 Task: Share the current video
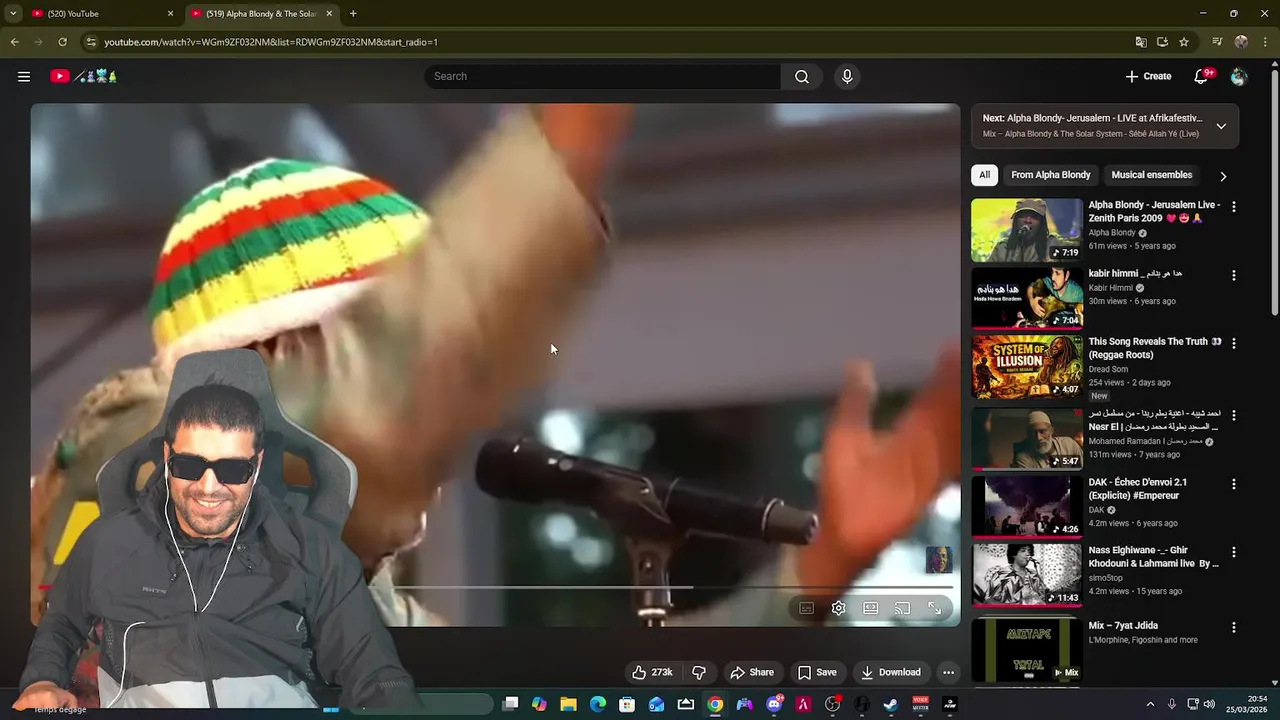pos(751,672)
